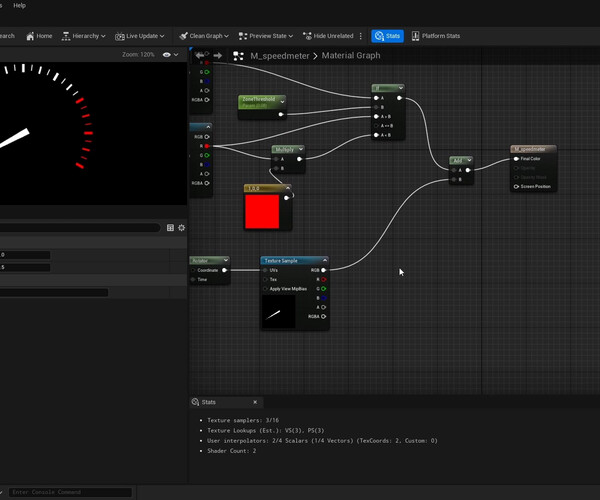Collapse the 1,0,0 constant node preview
The width and height of the screenshot is (600, 500).
pyautogui.click(x=288, y=188)
